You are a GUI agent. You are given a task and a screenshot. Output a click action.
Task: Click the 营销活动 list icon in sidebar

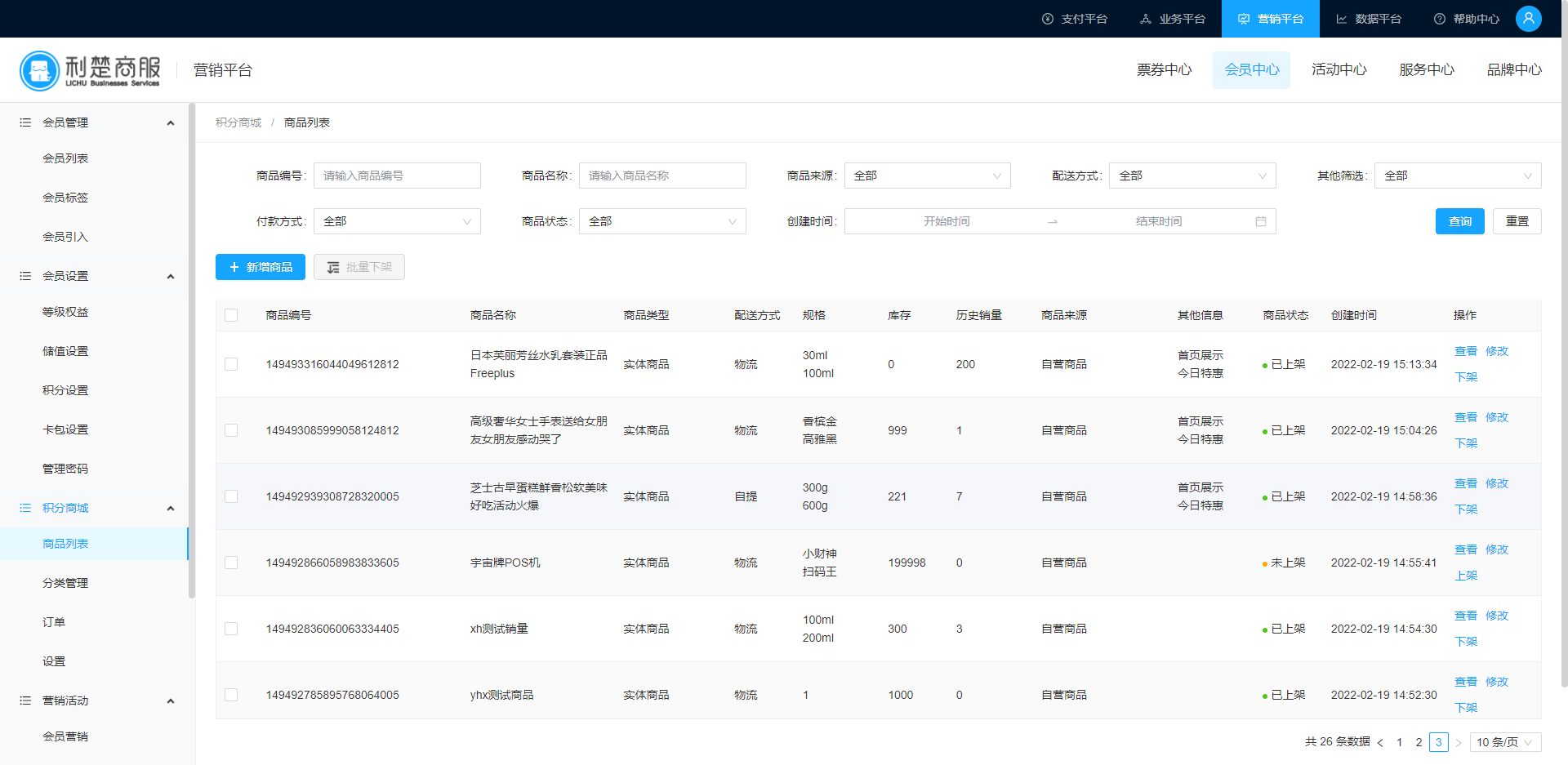(x=25, y=701)
